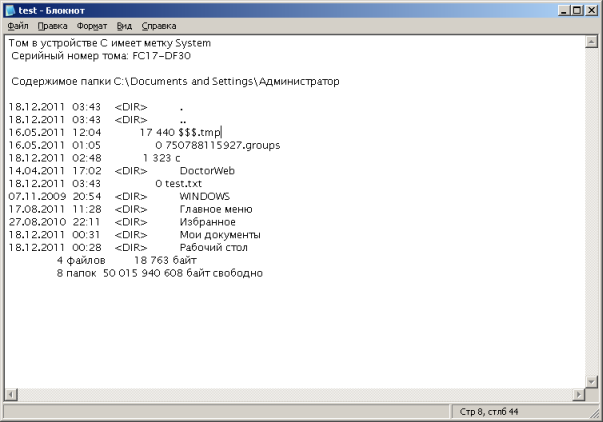This screenshot has width=603, height=422.
Task: Open the Правка menu
Action: [52, 26]
